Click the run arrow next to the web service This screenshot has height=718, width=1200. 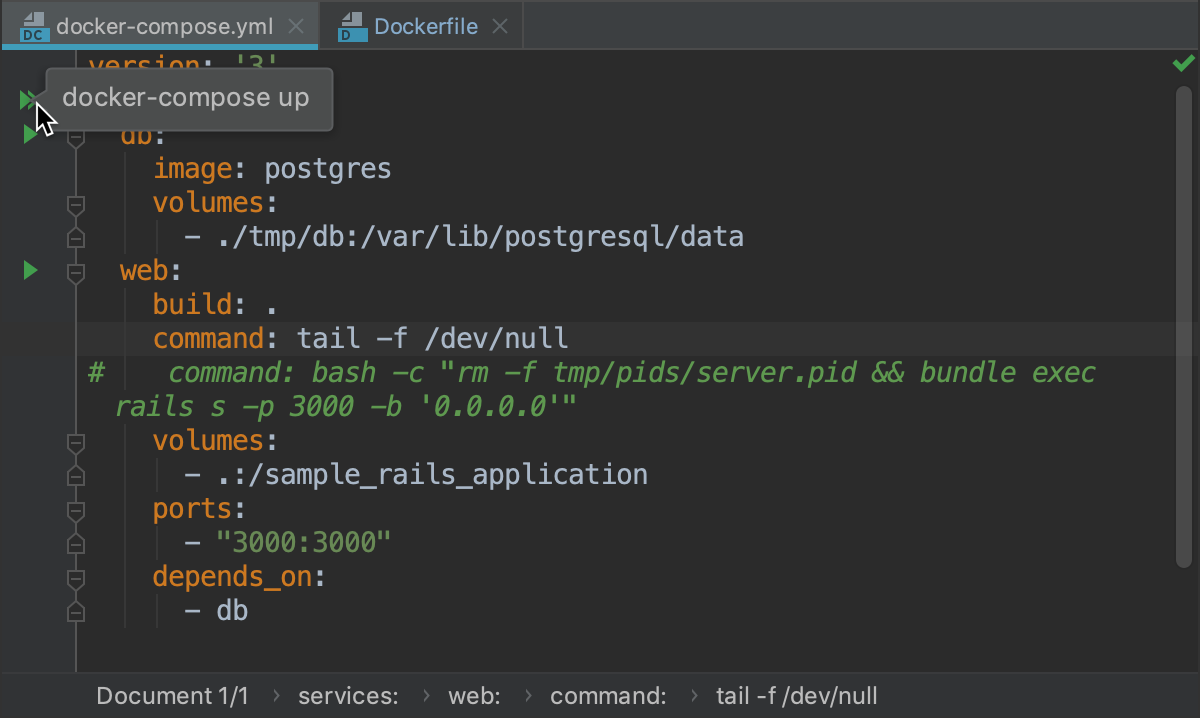click(29, 269)
